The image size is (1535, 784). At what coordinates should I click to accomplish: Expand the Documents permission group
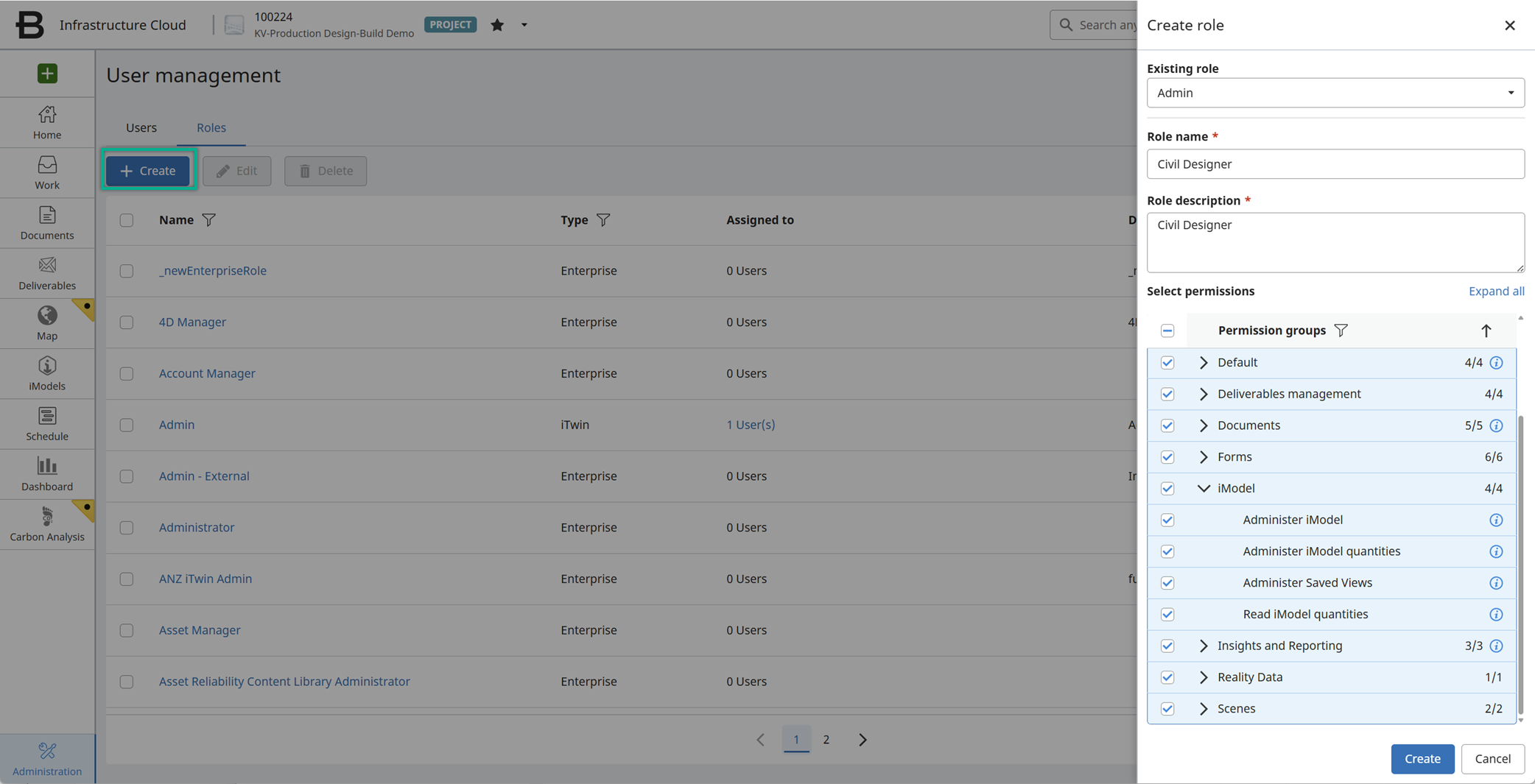click(1204, 425)
